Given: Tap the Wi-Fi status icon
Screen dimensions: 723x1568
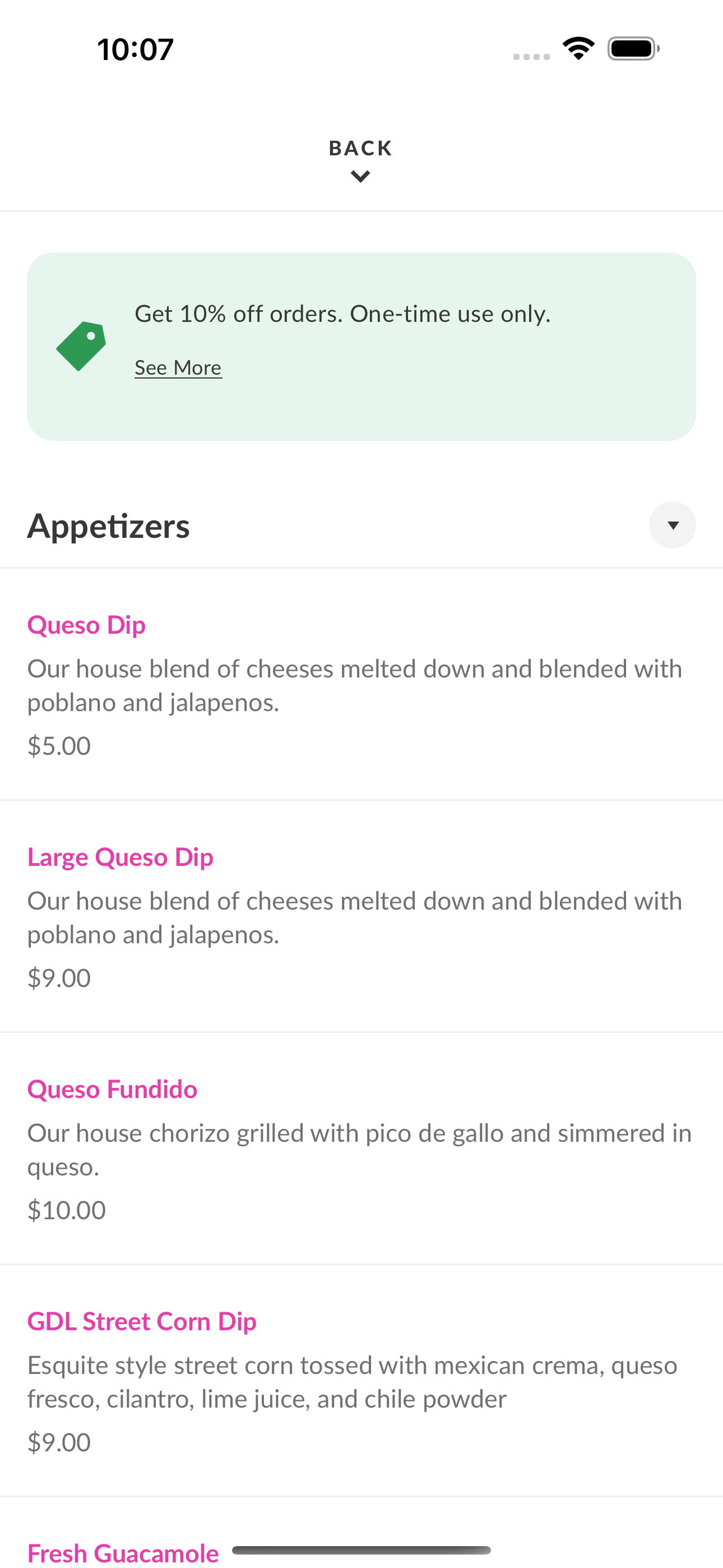Looking at the screenshot, I should (578, 48).
